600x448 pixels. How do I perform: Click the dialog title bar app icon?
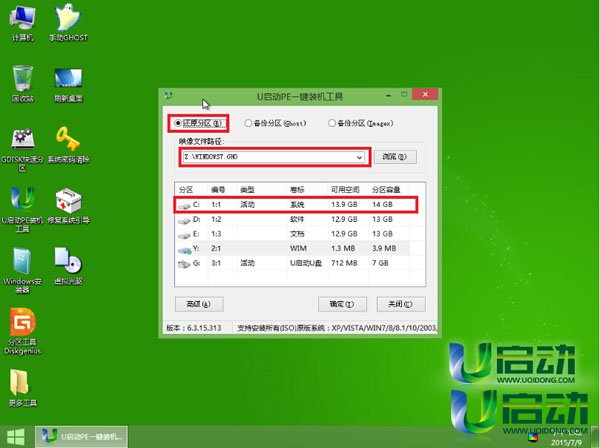[168, 96]
